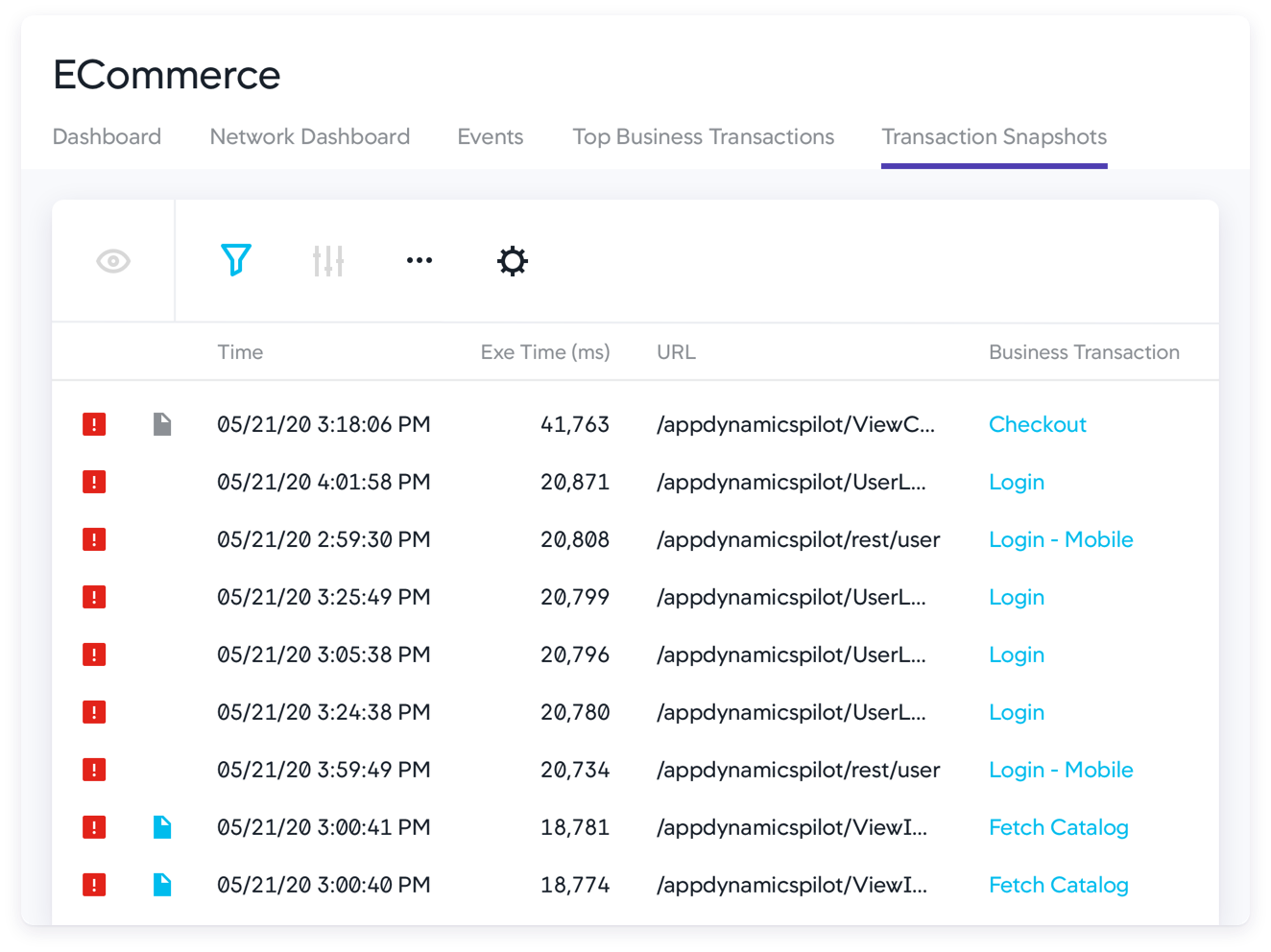Open the Fetch Catalog link on the 3:00:40 PM row
1271x952 pixels.
tap(1059, 885)
